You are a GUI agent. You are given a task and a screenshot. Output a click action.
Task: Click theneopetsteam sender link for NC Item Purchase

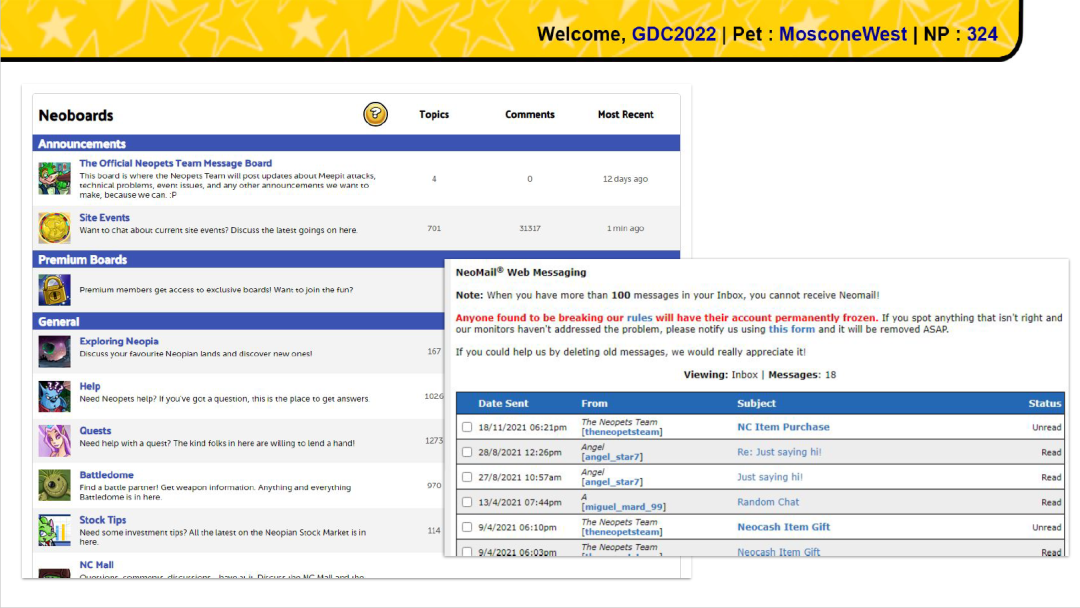point(622,432)
